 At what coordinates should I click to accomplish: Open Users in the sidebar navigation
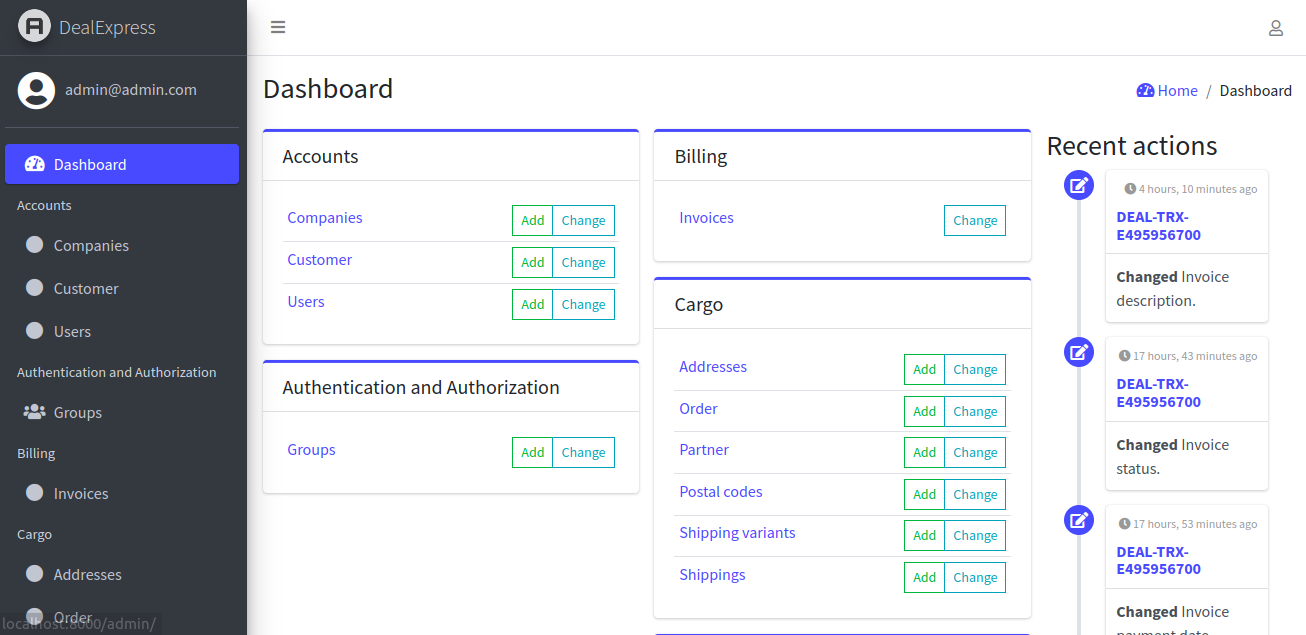click(x=72, y=331)
